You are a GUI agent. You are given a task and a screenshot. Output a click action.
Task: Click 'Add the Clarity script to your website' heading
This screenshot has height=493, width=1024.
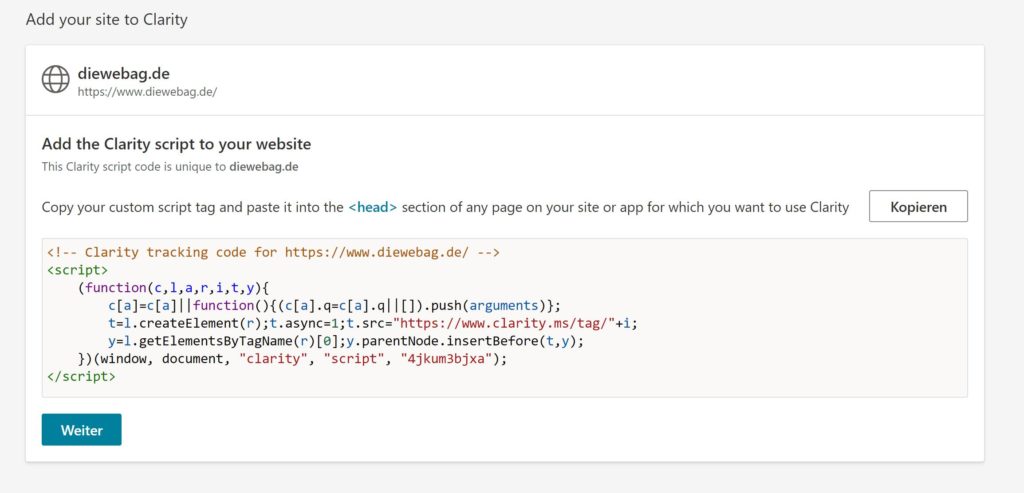(176, 144)
